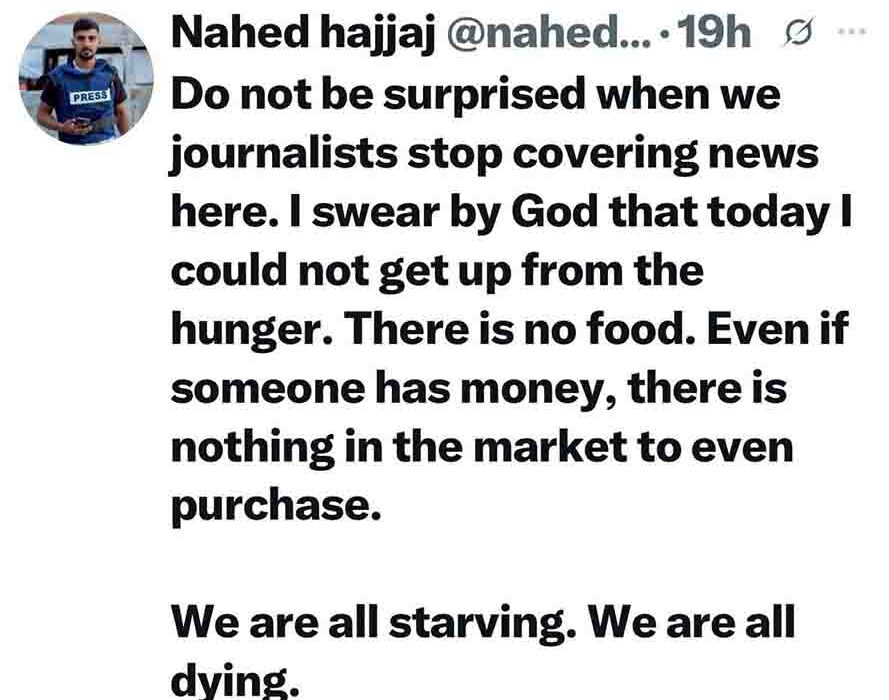This screenshot has height=700, width=889.
Task: Open the truncated @nahed... handle
Action: [x=549, y=34]
